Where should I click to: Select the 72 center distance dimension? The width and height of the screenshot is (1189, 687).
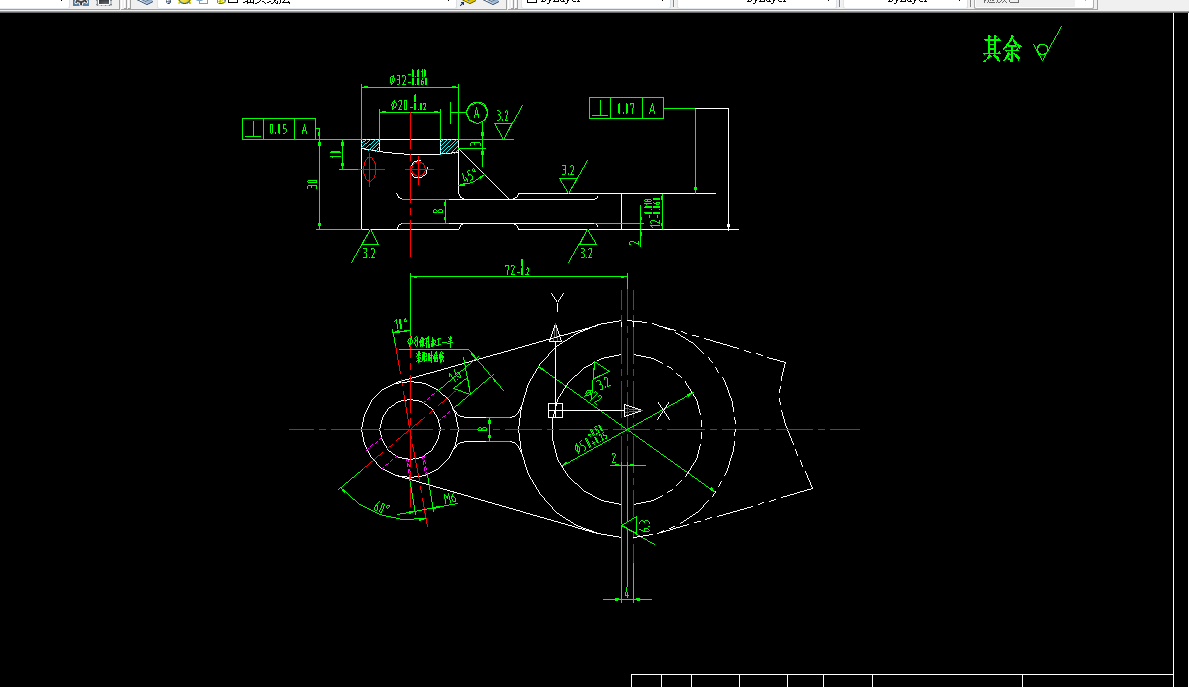(517, 269)
